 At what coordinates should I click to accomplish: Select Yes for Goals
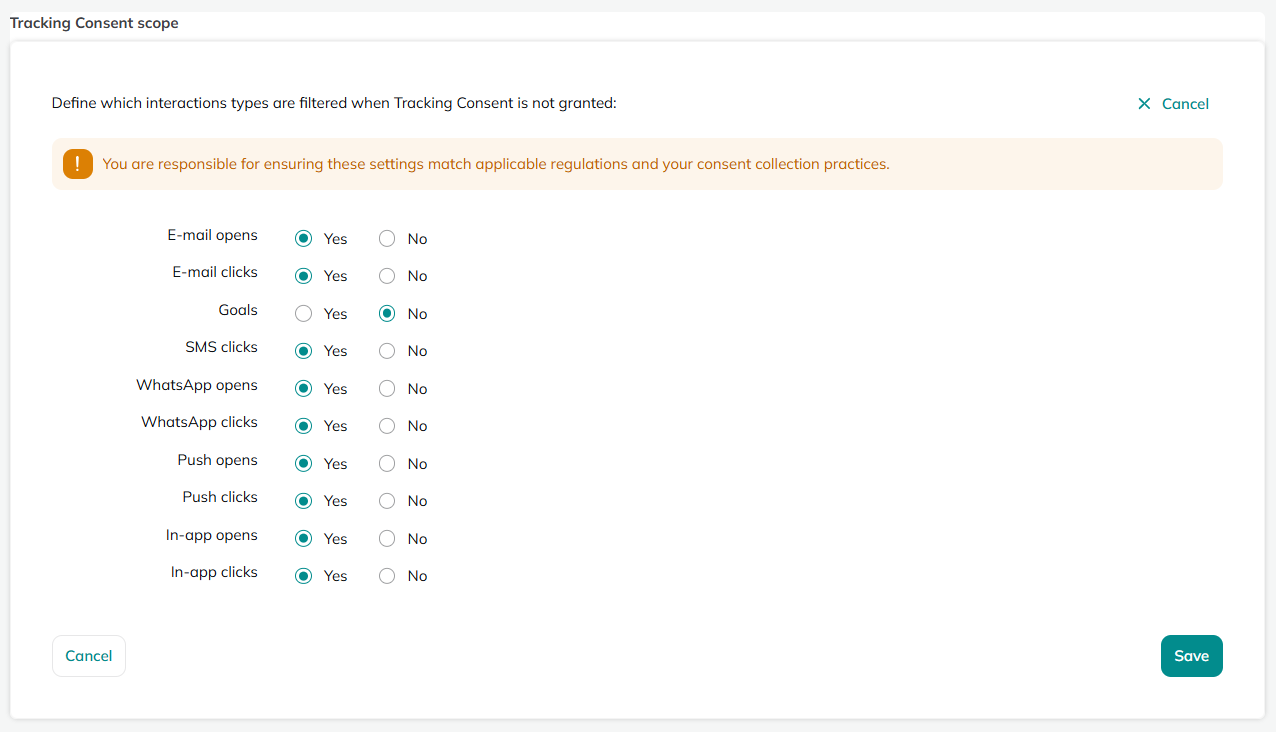(304, 313)
